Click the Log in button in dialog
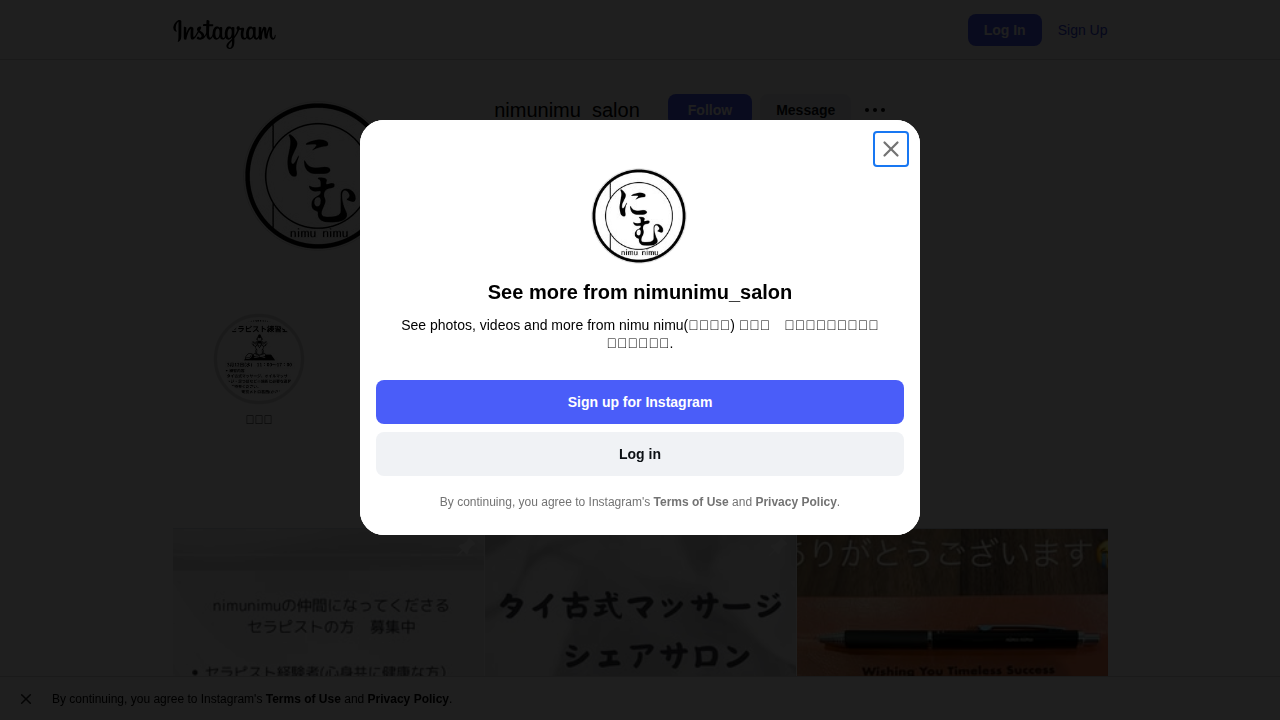The image size is (1280, 720). (640, 454)
